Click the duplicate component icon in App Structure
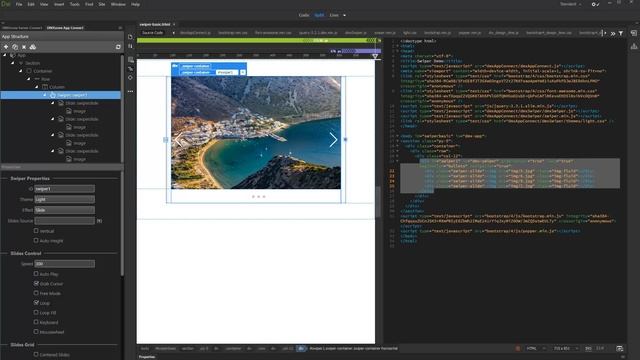 (15, 47)
